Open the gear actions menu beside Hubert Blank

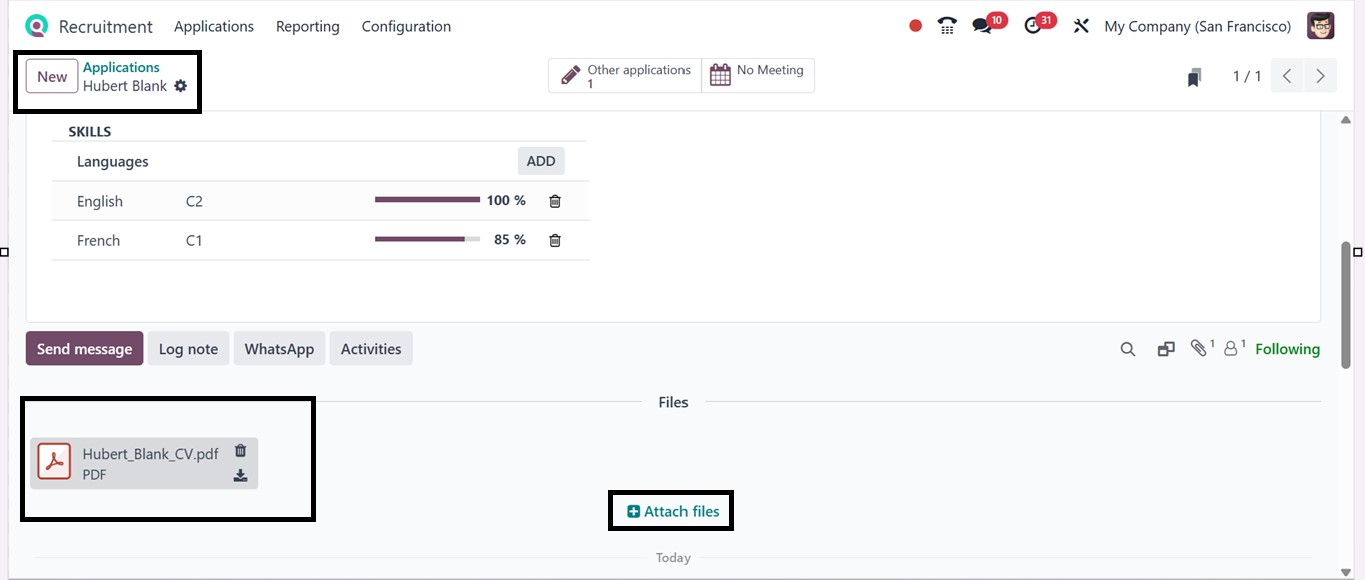180,86
